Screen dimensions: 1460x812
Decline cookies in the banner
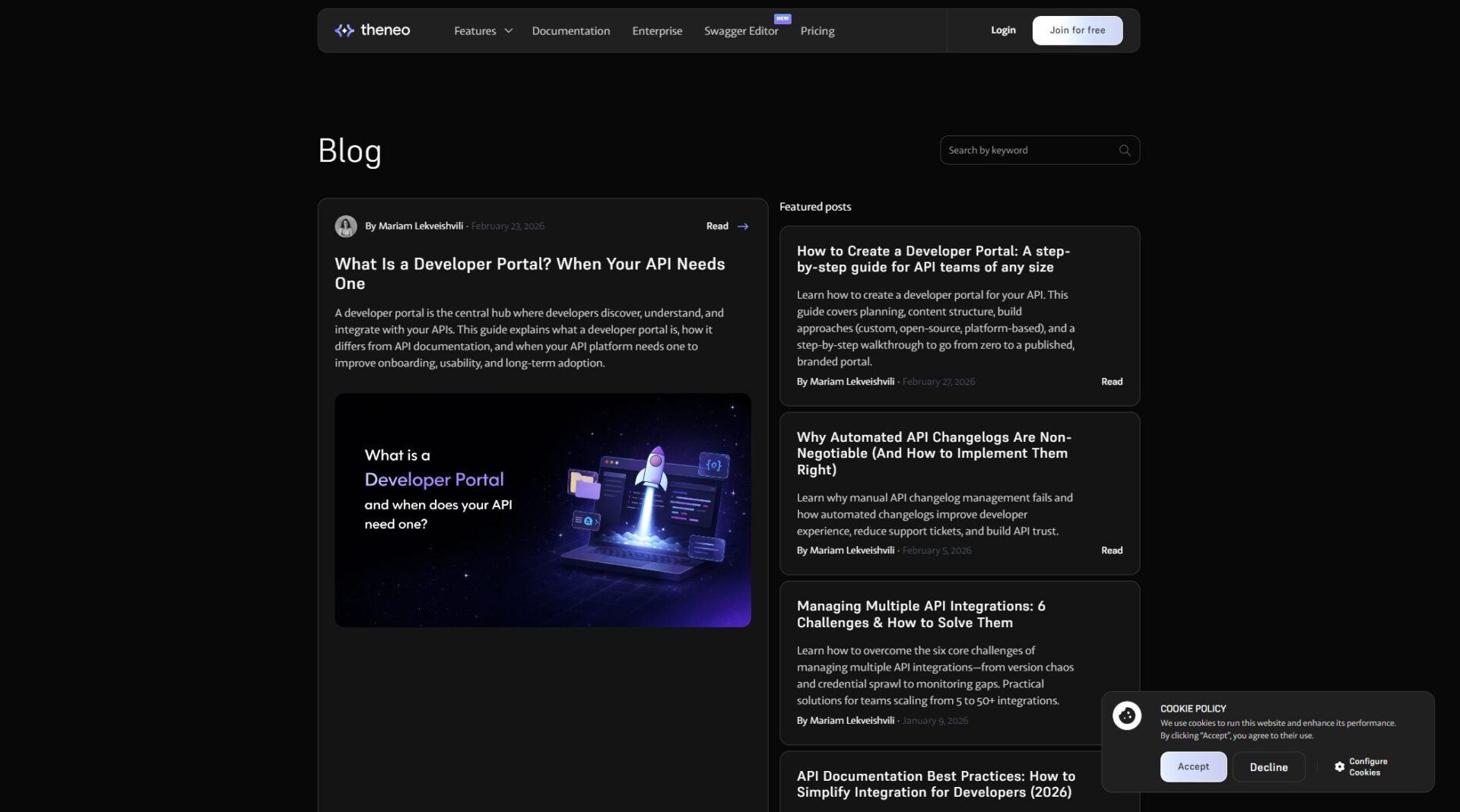pyautogui.click(x=1268, y=767)
